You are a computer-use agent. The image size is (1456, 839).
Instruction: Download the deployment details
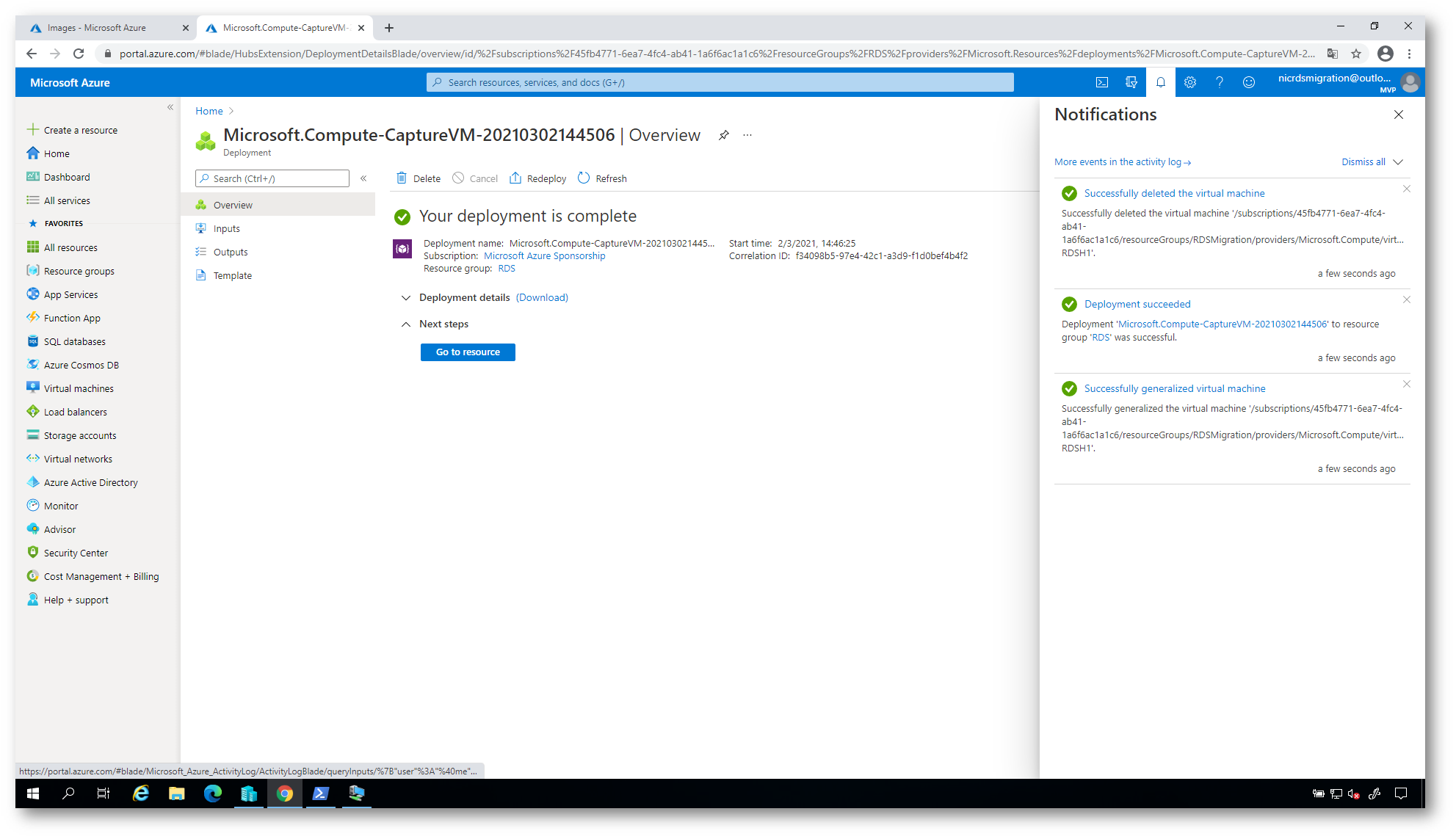click(x=542, y=297)
